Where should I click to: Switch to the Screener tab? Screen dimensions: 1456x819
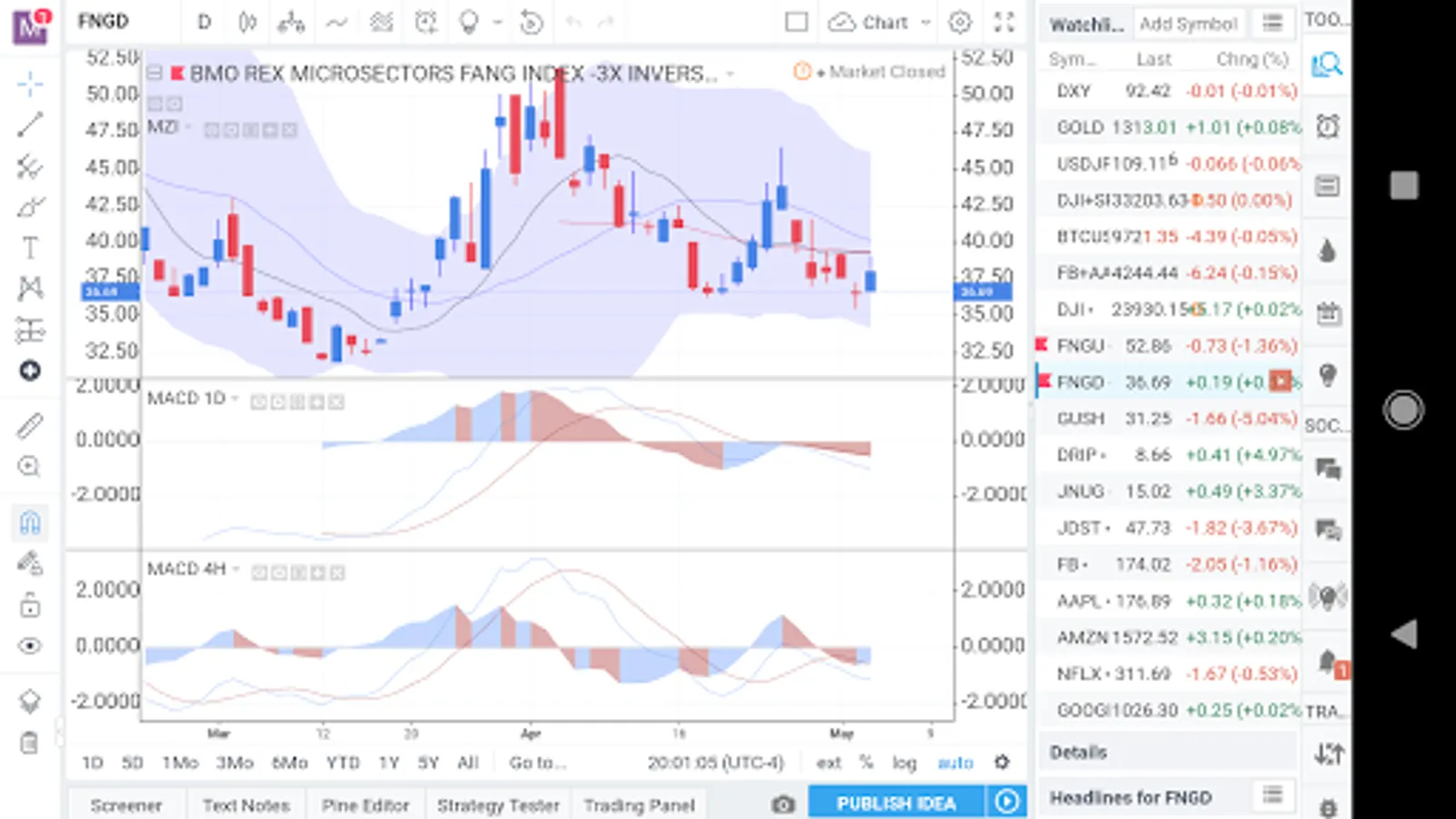(126, 805)
